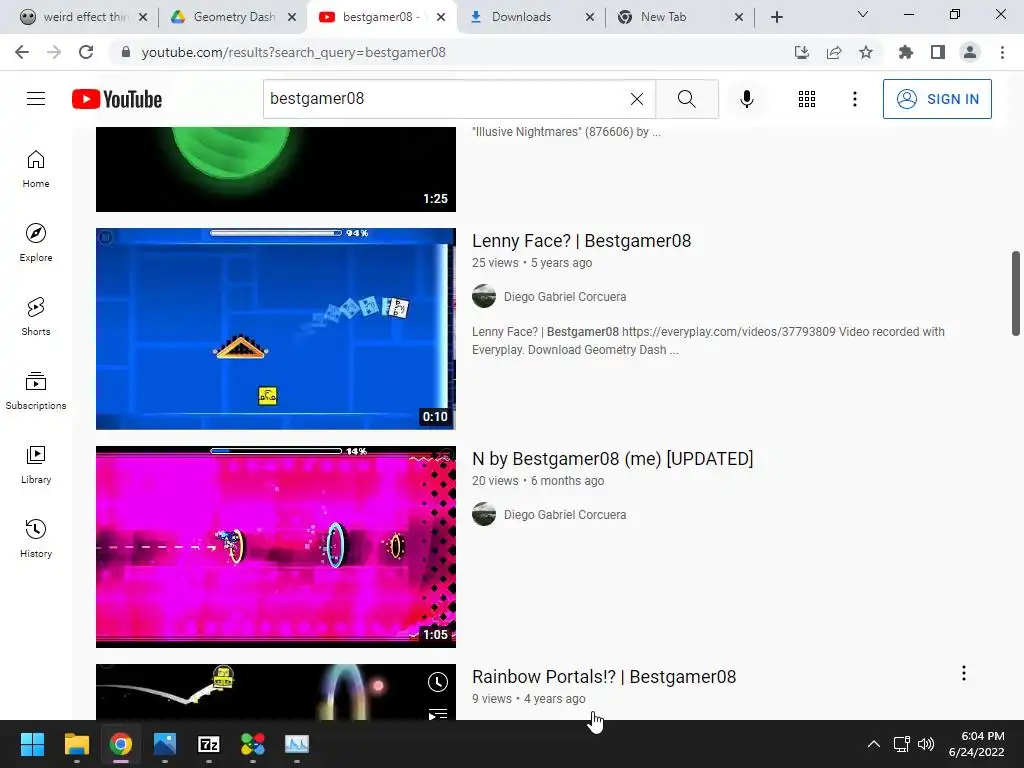Image resolution: width=1024 pixels, height=768 pixels.
Task: Open History in sidebar
Action: click(36, 538)
